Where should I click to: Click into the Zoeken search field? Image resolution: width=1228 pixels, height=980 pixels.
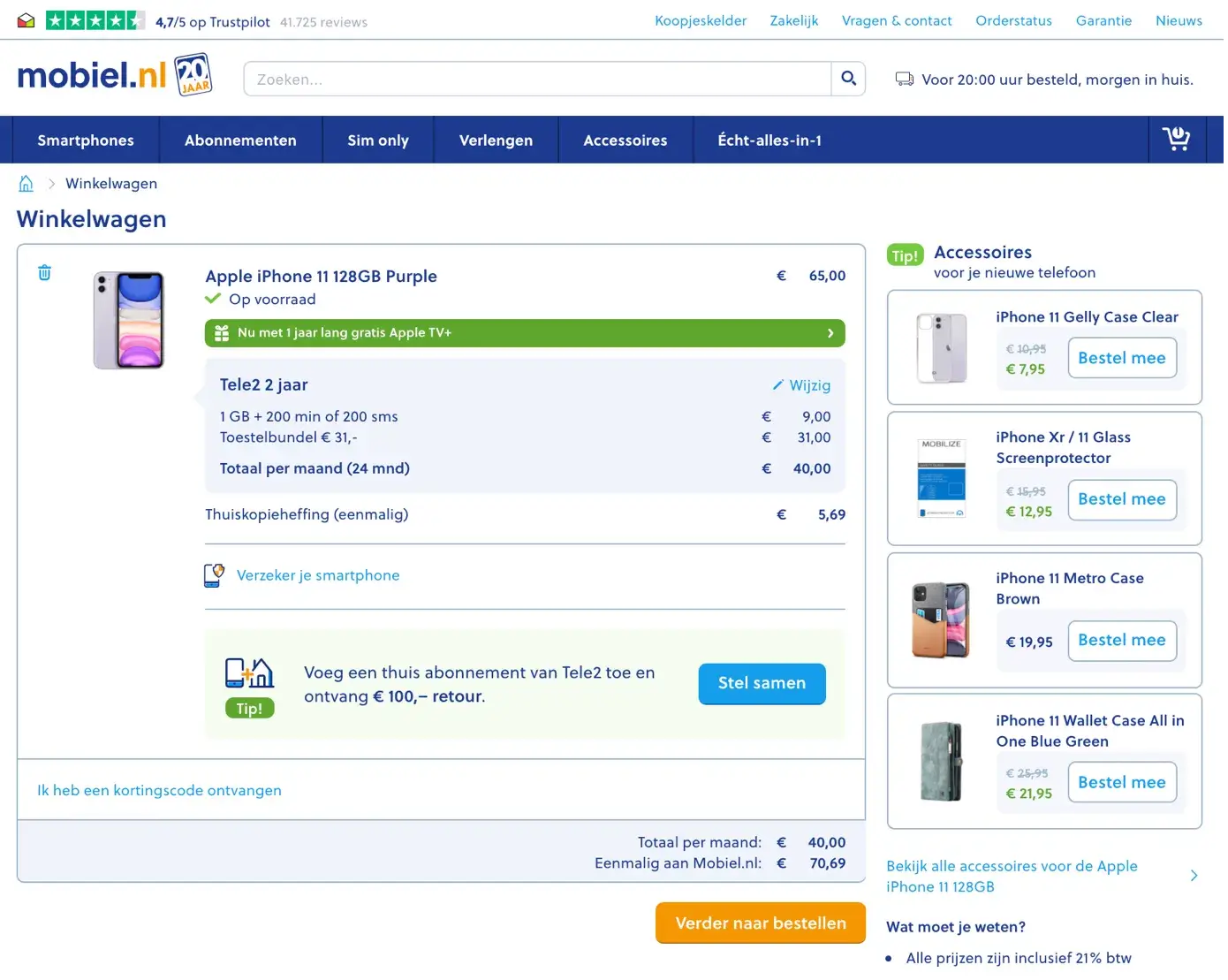[537, 80]
